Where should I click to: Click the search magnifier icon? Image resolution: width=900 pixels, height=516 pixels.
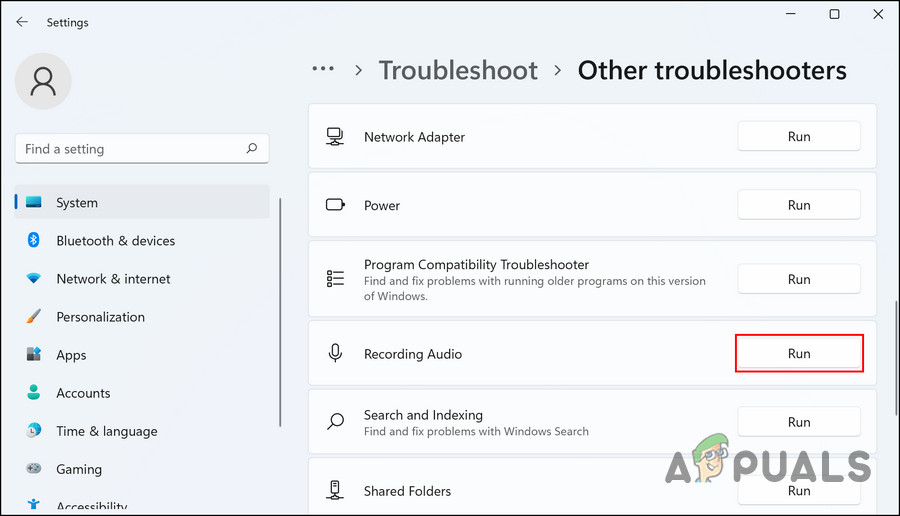(x=252, y=149)
